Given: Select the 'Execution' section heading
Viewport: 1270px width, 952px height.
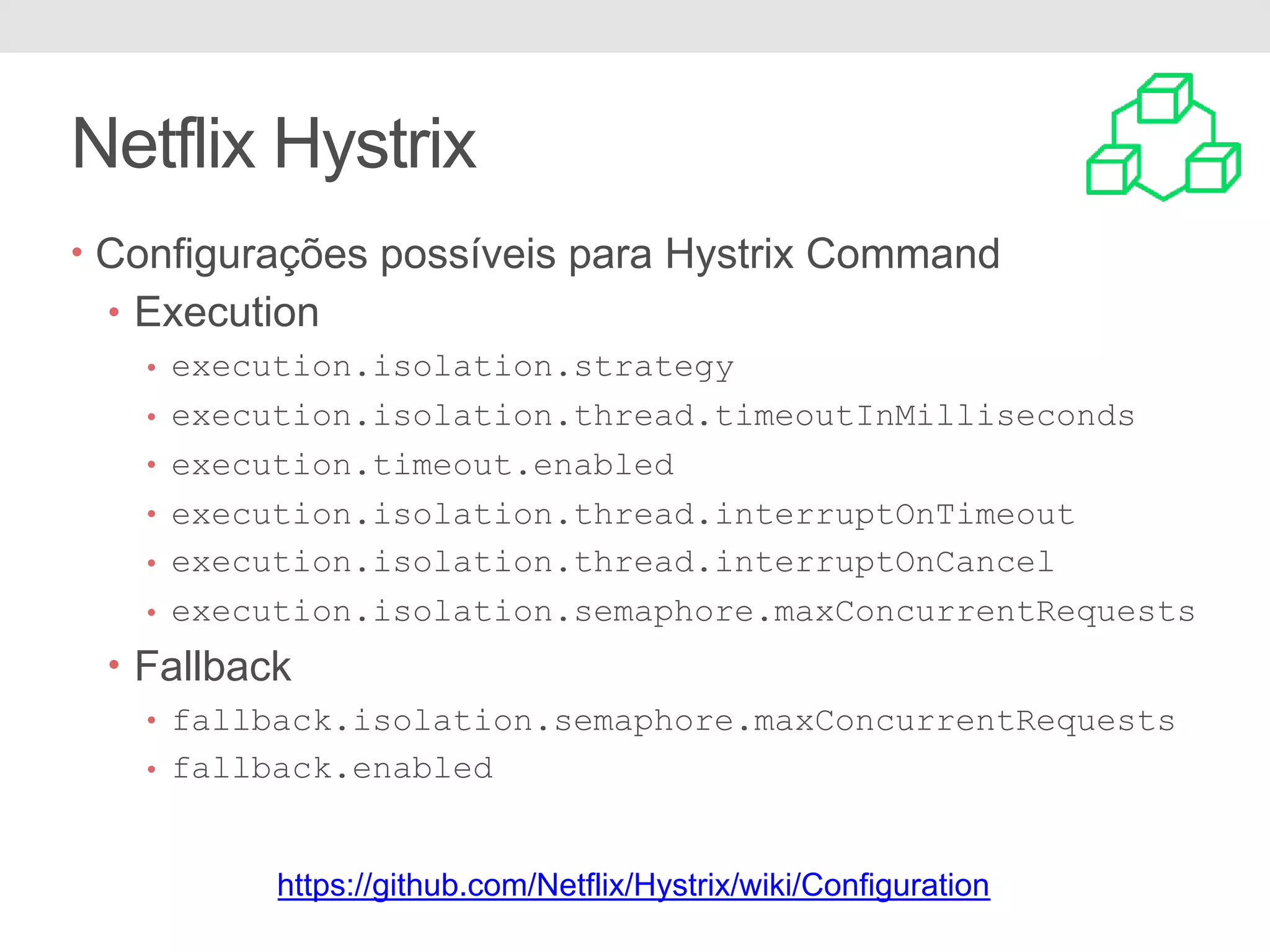Looking at the screenshot, I should pos(227,312).
